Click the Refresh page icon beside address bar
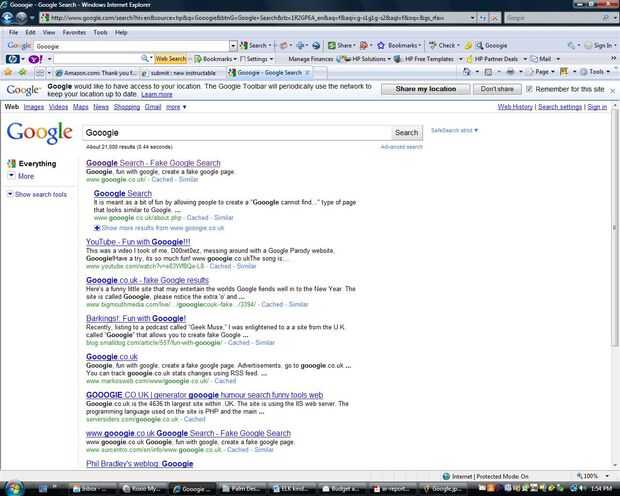This screenshot has width=620, height=496. 483,18
